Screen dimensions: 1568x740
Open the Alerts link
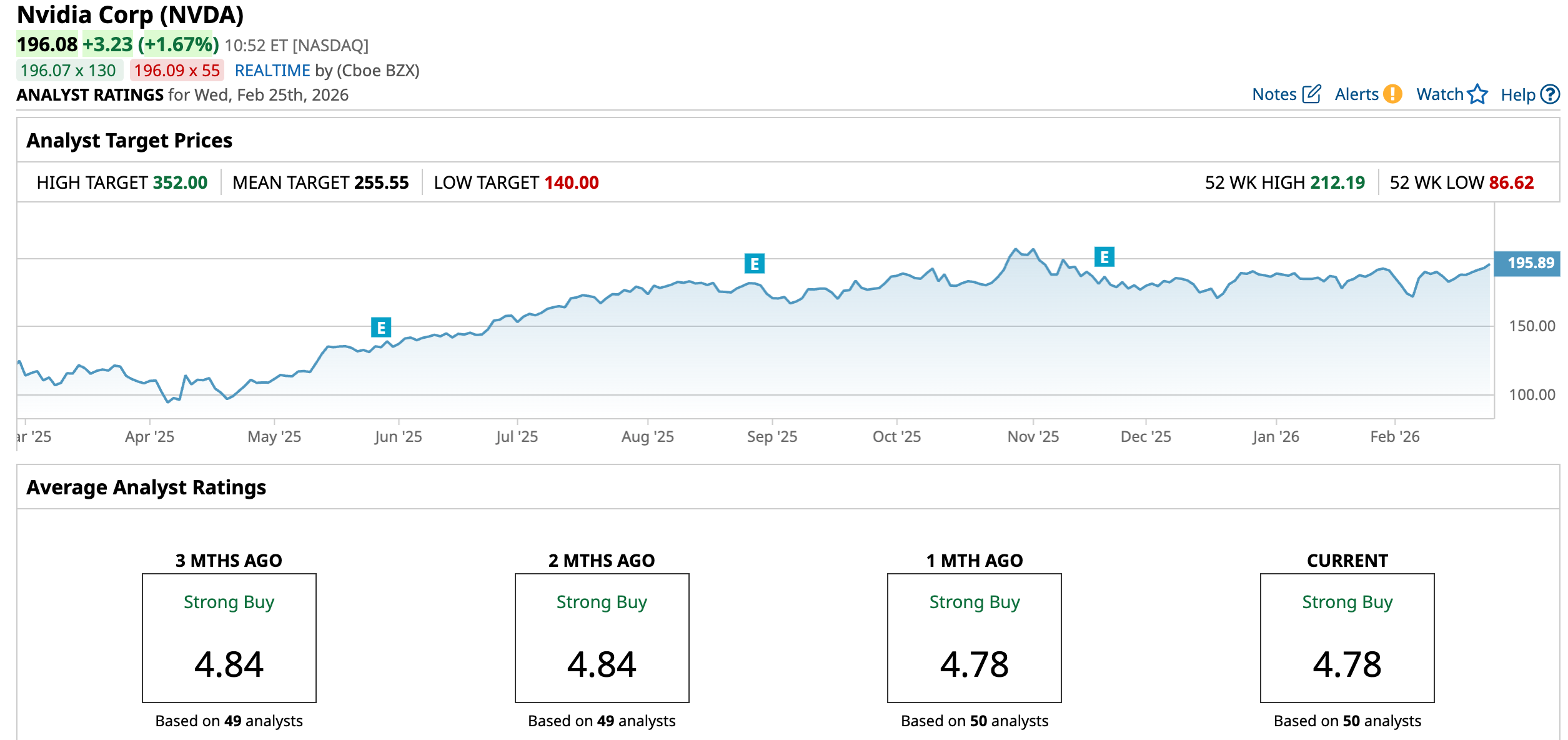point(1356,94)
